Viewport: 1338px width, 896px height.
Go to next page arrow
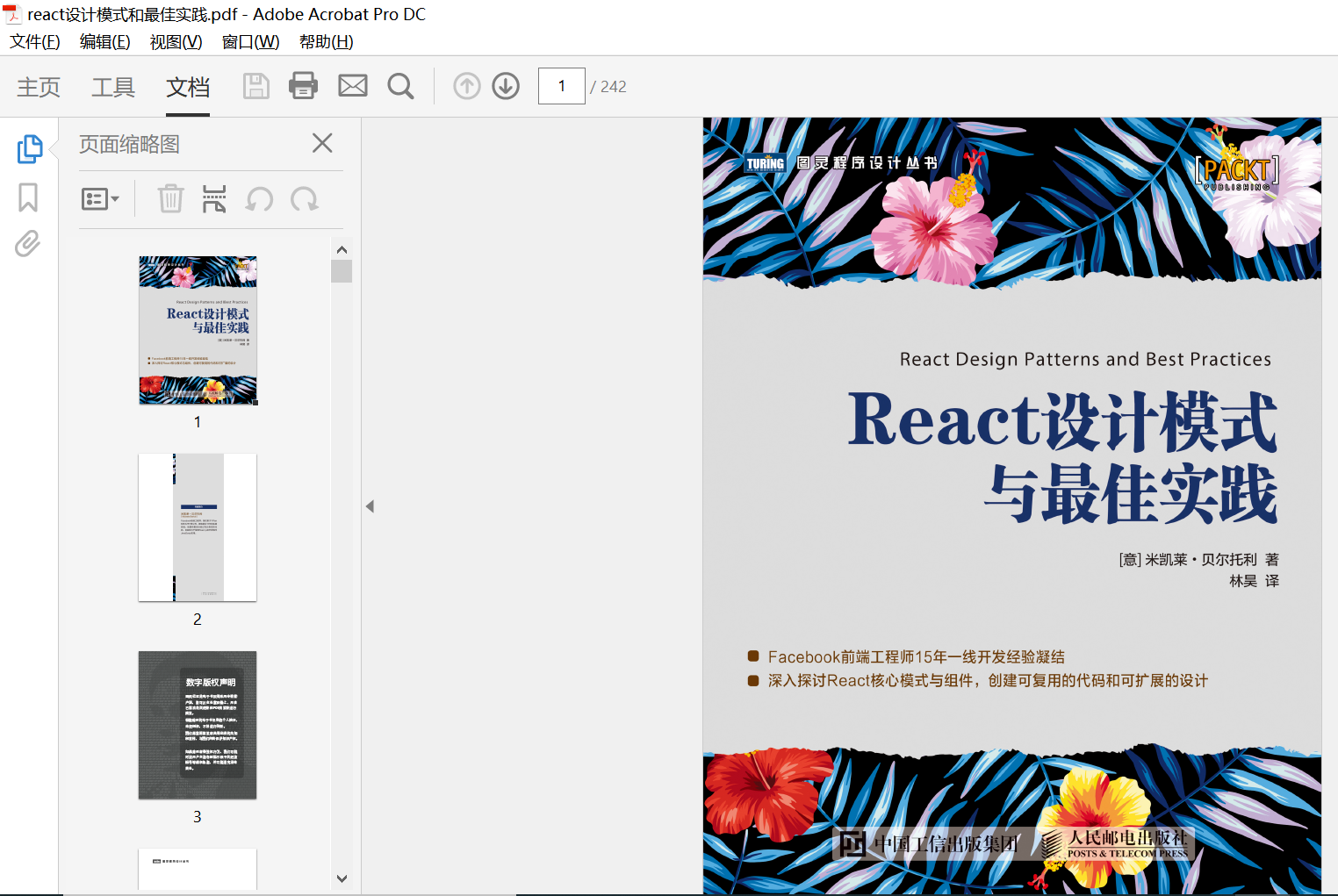(506, 86)
